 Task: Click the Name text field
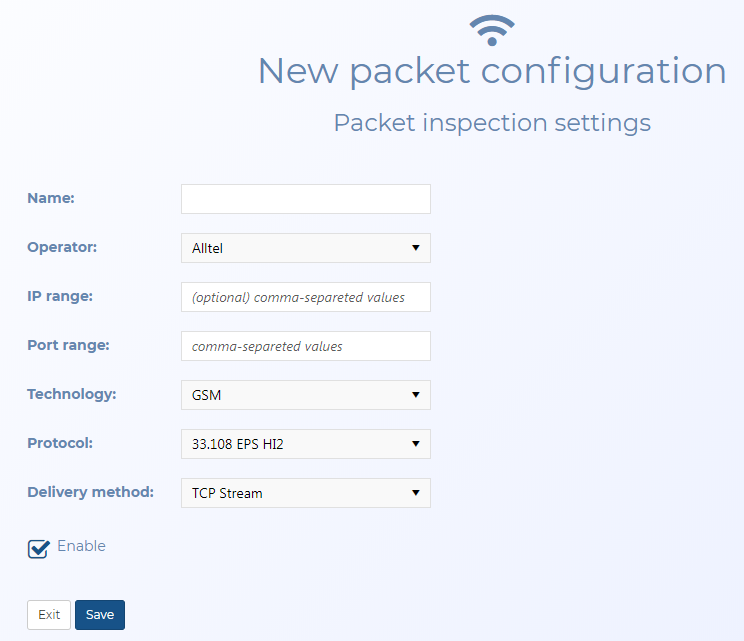click(305, 199)
